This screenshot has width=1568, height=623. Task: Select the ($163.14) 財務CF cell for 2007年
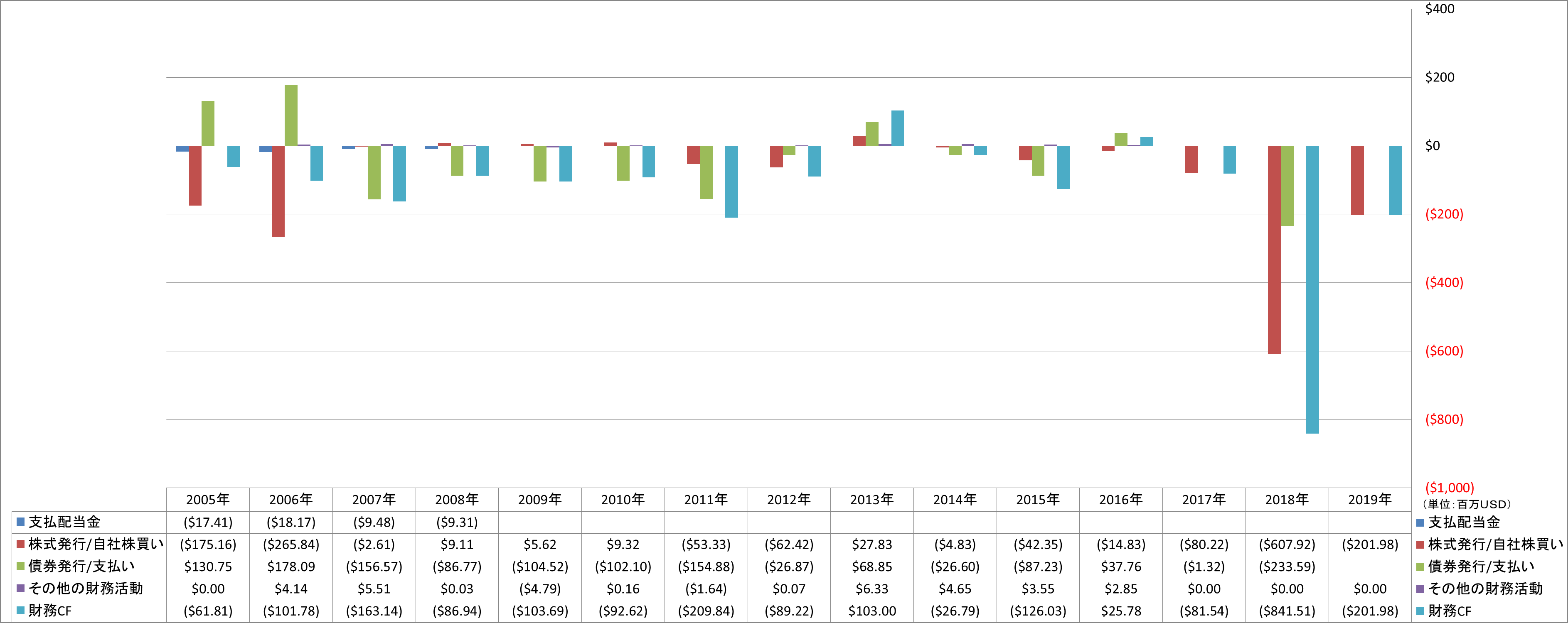pos(374,611)
